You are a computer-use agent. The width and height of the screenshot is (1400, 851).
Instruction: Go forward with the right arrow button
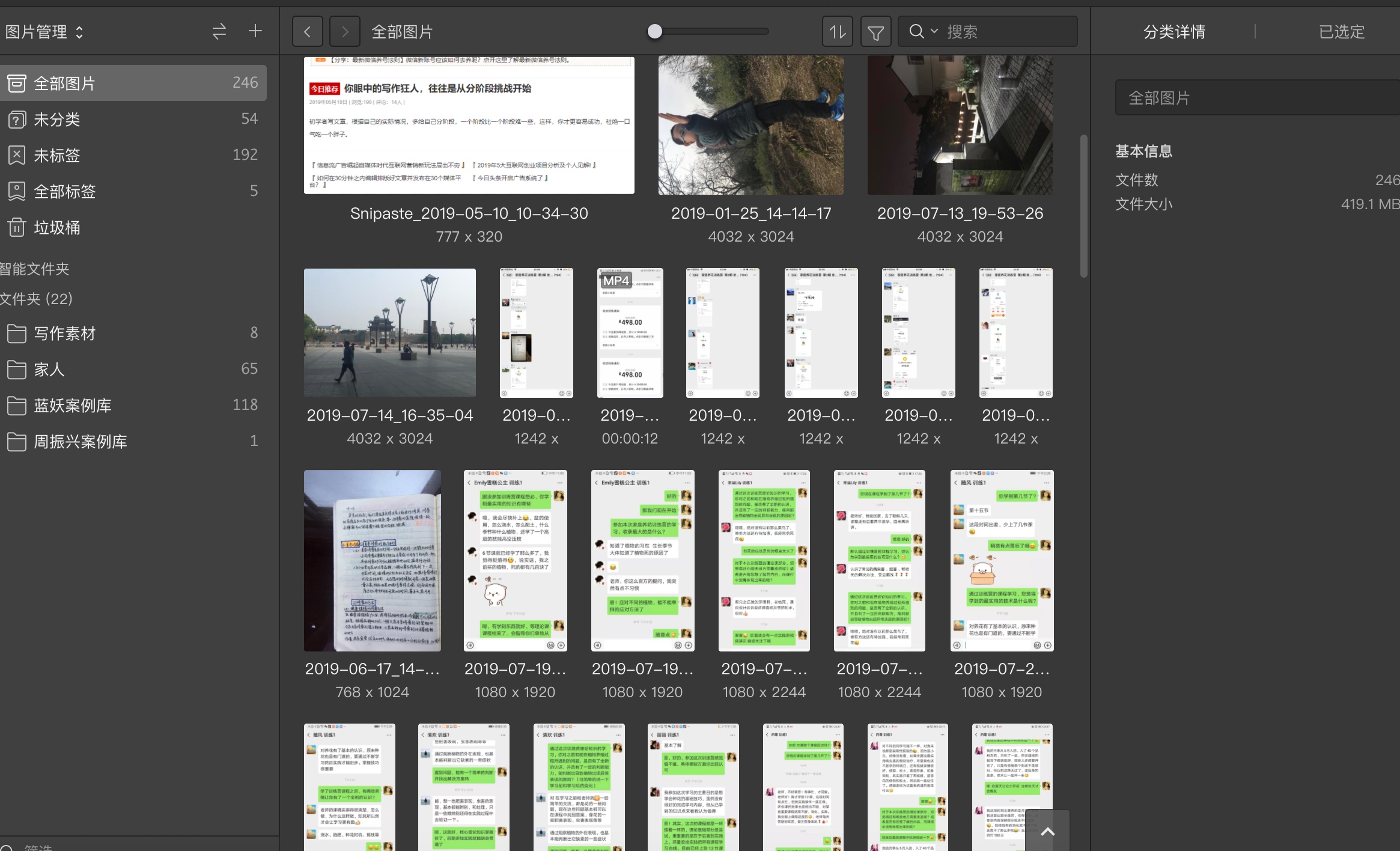click(x=345, y=31)
